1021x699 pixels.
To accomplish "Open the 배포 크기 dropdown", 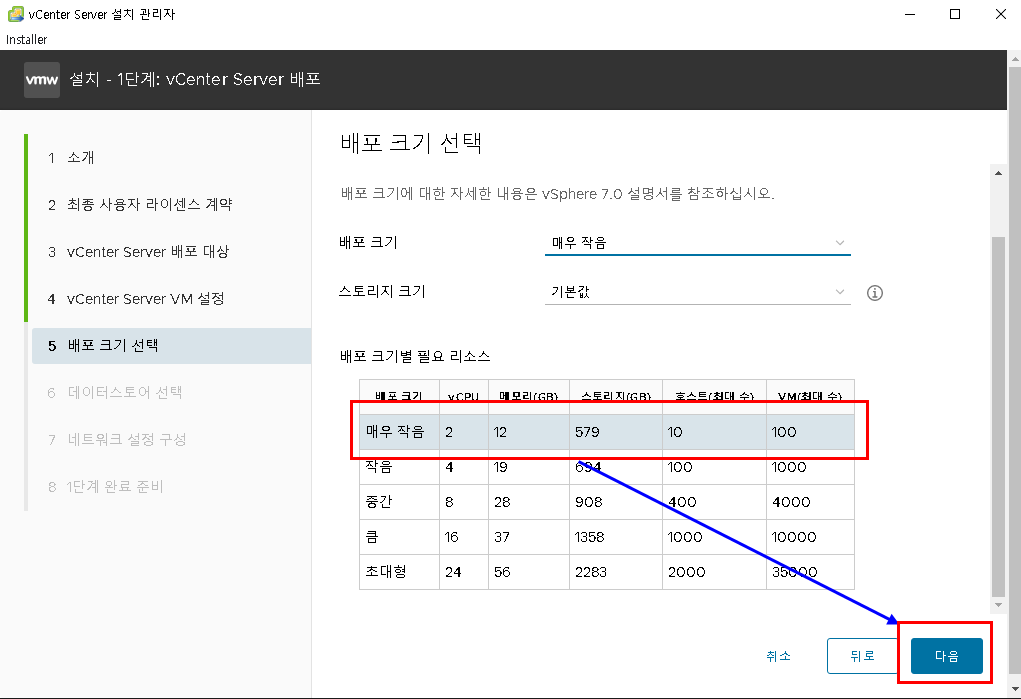I will click(x=697, y=243).
